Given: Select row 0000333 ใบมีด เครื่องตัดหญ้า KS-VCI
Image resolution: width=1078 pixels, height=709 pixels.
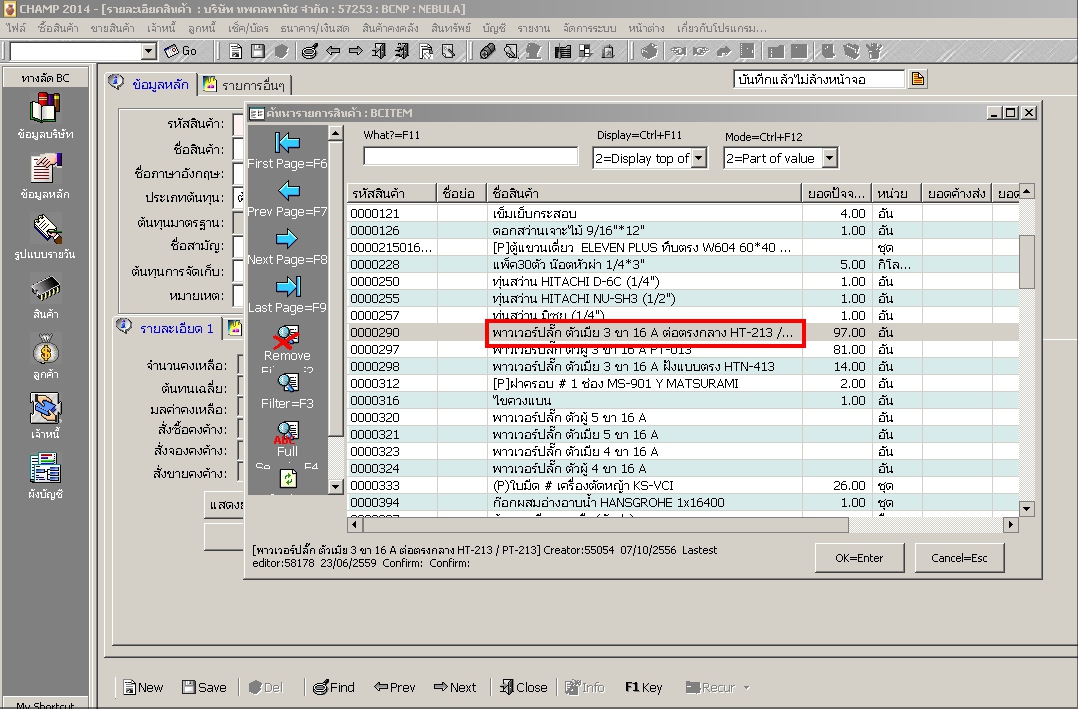Looking at the screenshot, I should click(x=683, y=486).
